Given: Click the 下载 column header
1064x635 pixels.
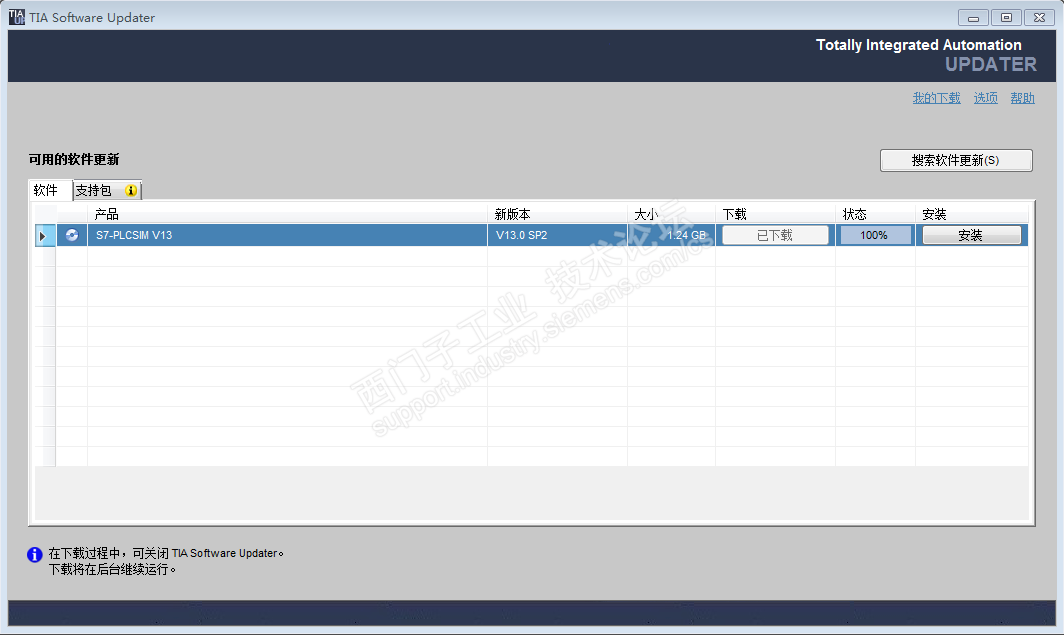Looking at the screenshot, I should click(x=775, y=214).
